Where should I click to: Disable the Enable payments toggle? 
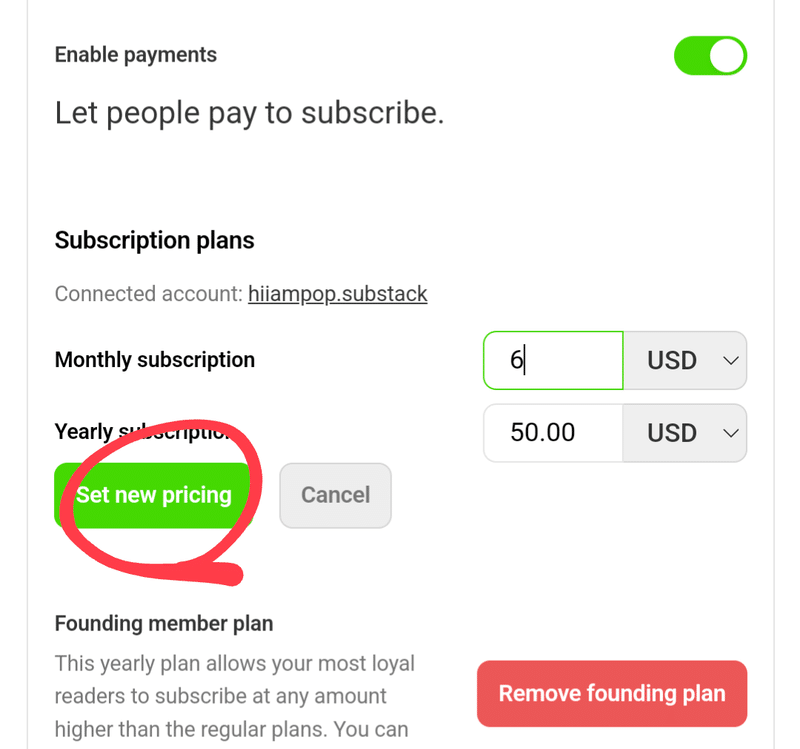710,56
